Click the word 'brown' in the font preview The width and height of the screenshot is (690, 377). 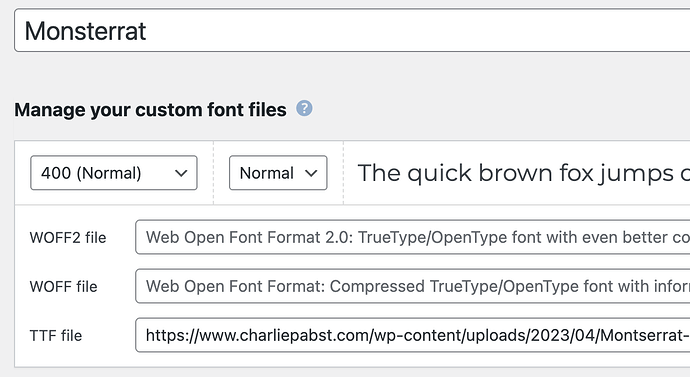(x=515, y=172)
